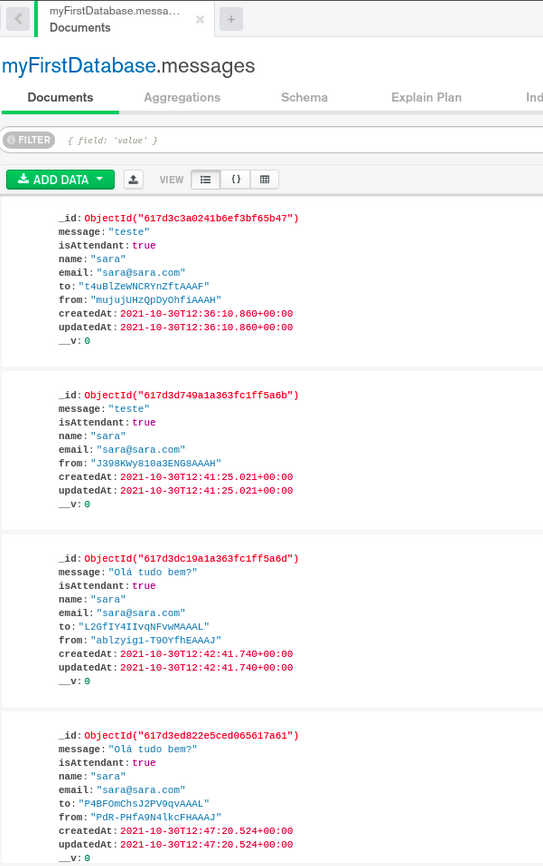Click the export collection icon
This screenshot has width=543, height=866.
(133, 179)
